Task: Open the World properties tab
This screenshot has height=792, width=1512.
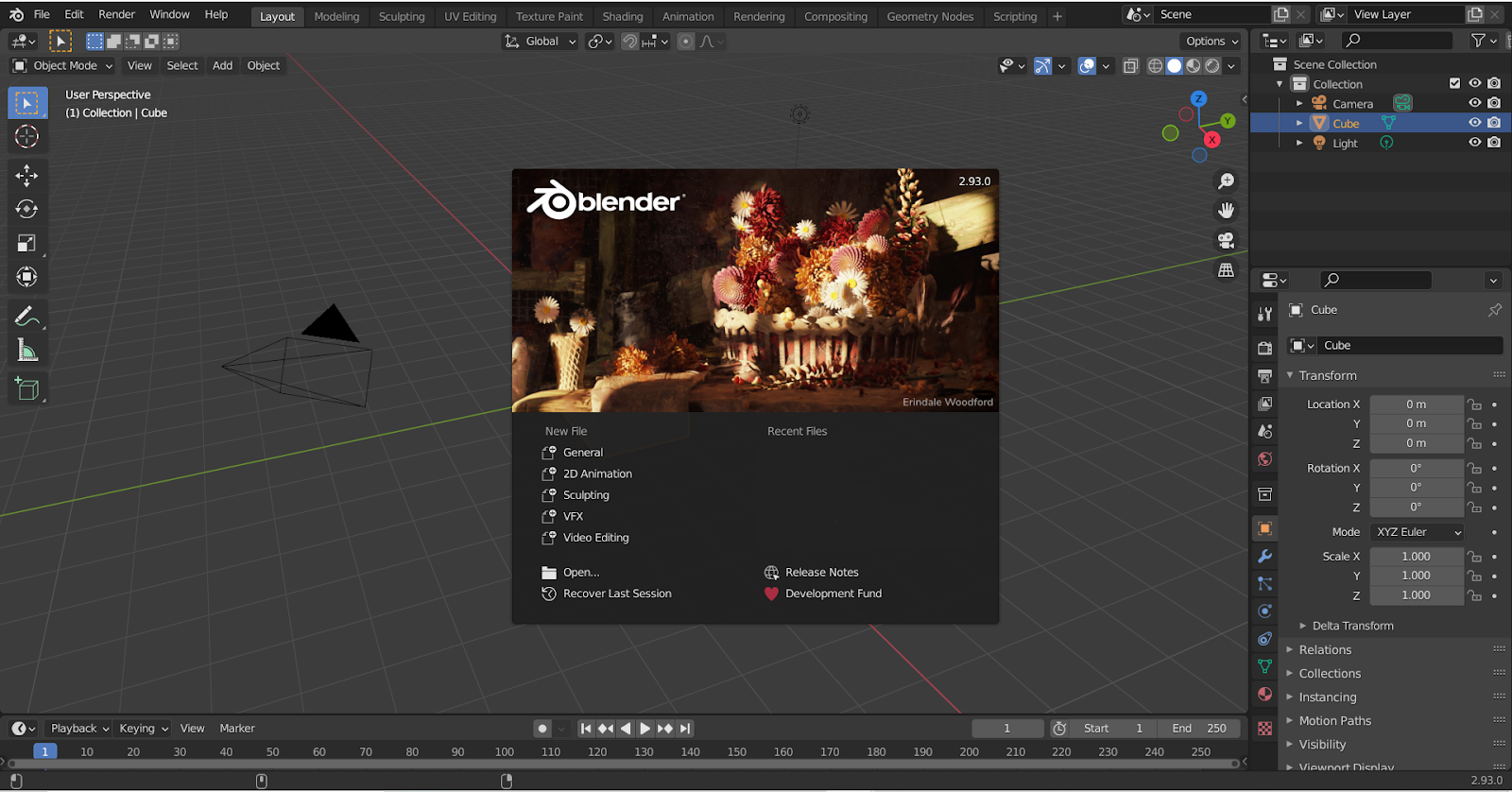Action: 1264,459
